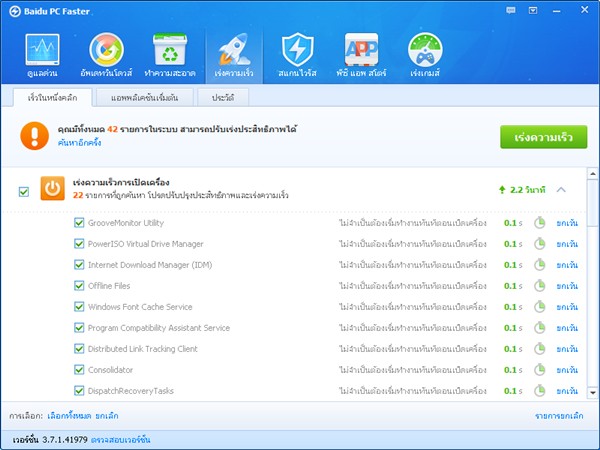600x450 pixels.
Task: Click ยกเว้น link for Internet Download Manager
Action: click(x=567, y=265)
